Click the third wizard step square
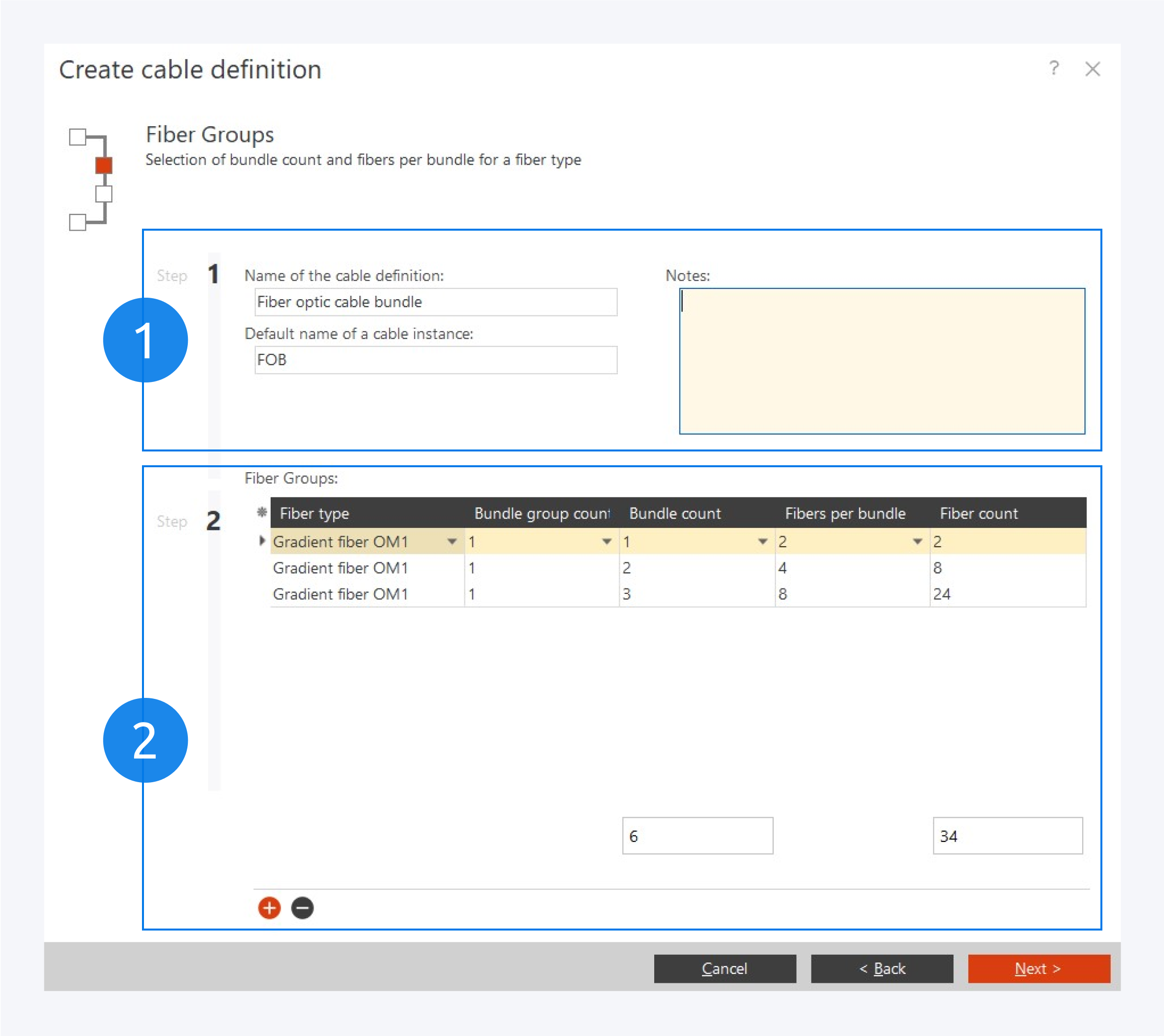 [x=104, y=194]
